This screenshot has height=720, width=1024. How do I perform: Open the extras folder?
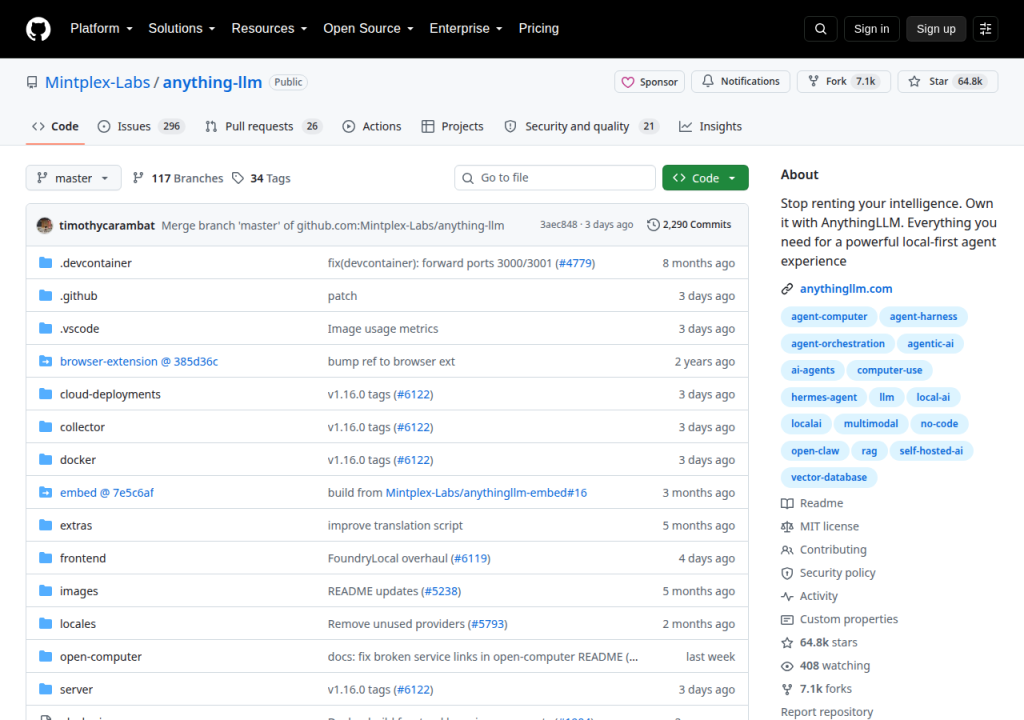click(76, 525)
